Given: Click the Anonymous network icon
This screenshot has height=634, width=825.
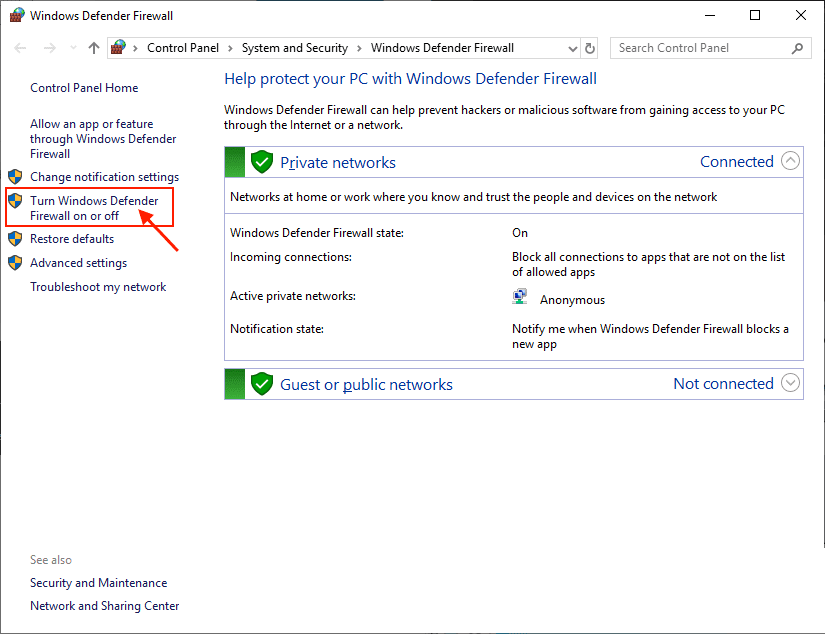Looking at the screenshot, I should point(520,297).
